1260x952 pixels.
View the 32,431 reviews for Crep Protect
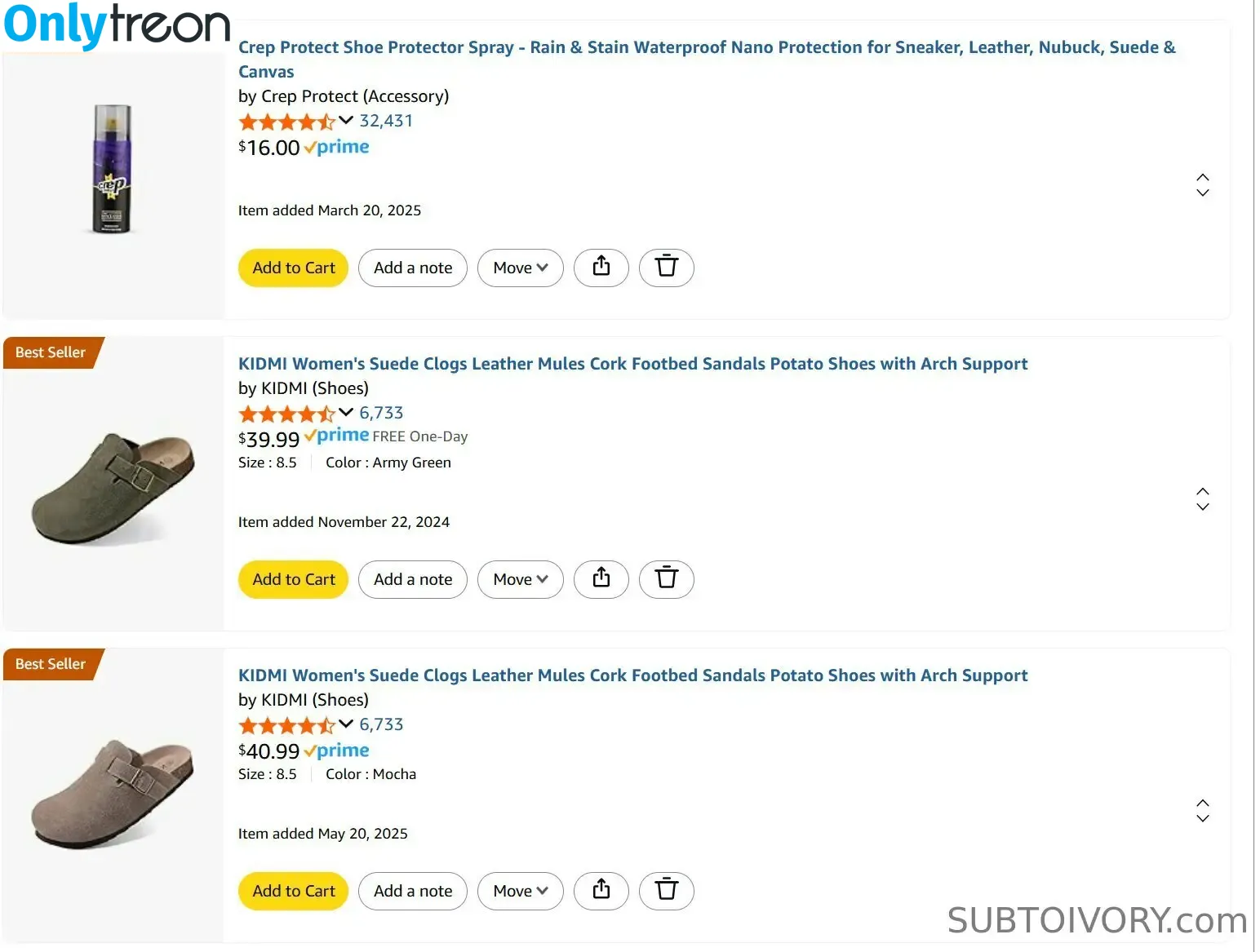pos(386,121)
